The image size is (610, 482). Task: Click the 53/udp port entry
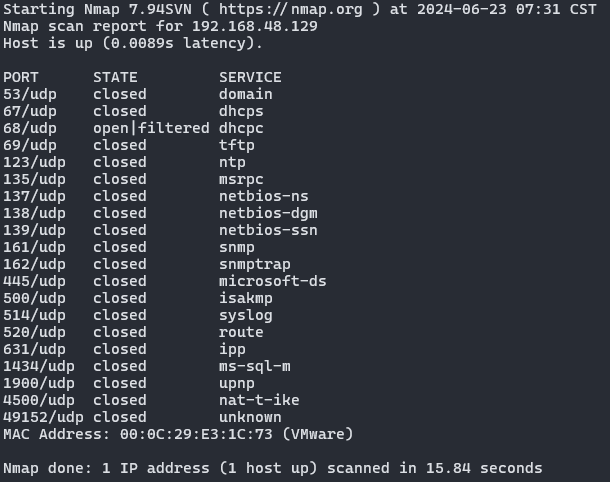25,94
